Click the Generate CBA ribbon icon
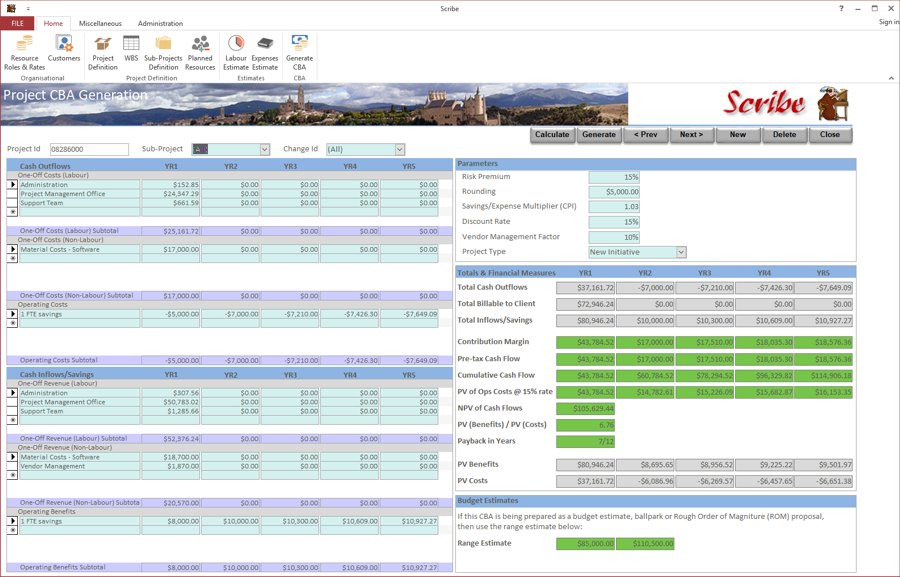Image resolution: width=900 pixels, height=577 pixels. pyautogui.click(x=300, y=53)
